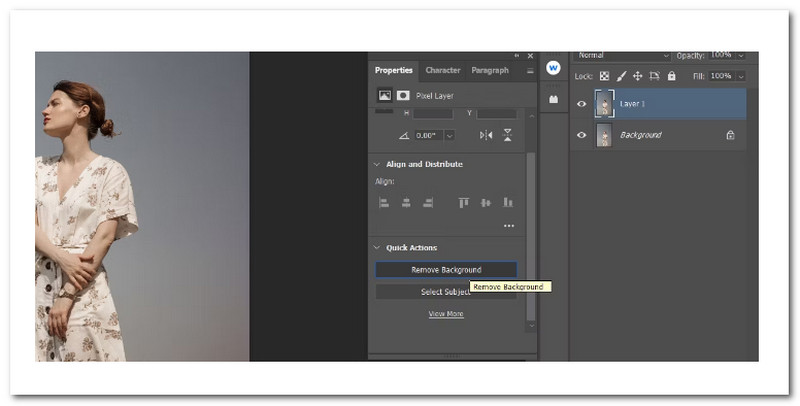Hide Layer 1 using eye icon

581,104
